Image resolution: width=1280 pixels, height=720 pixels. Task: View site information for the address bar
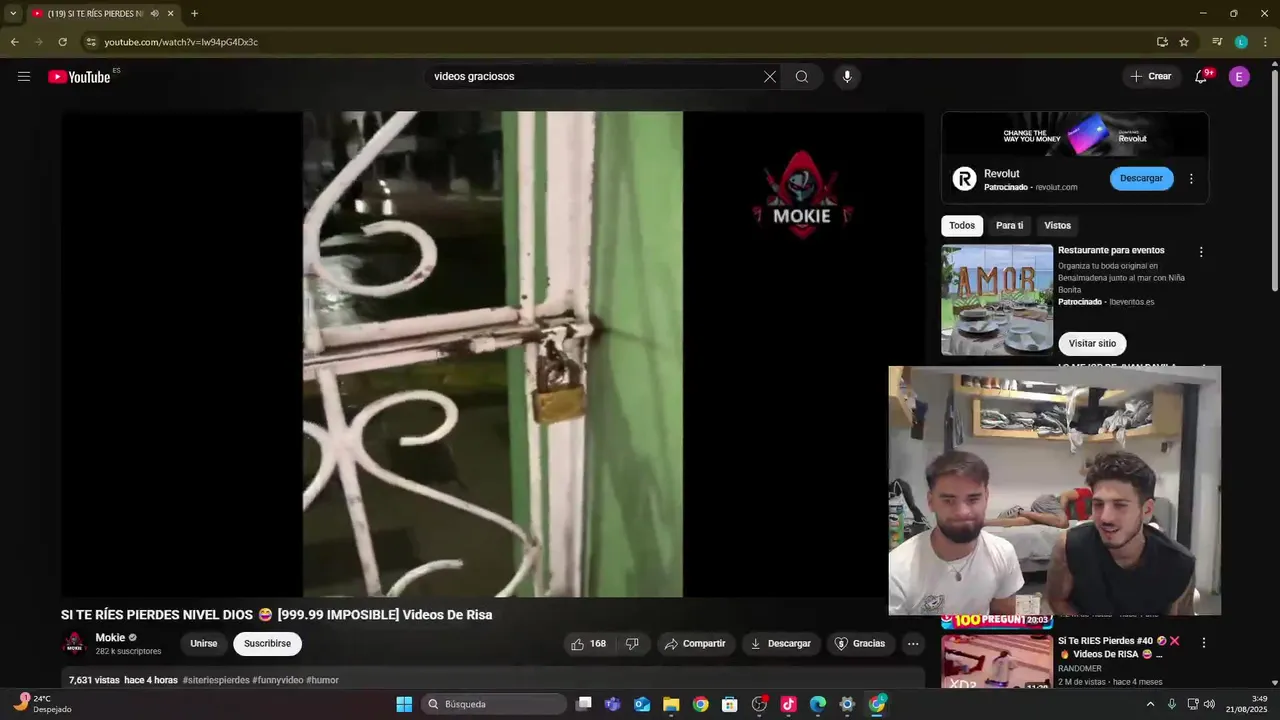[x=91, y=42]
